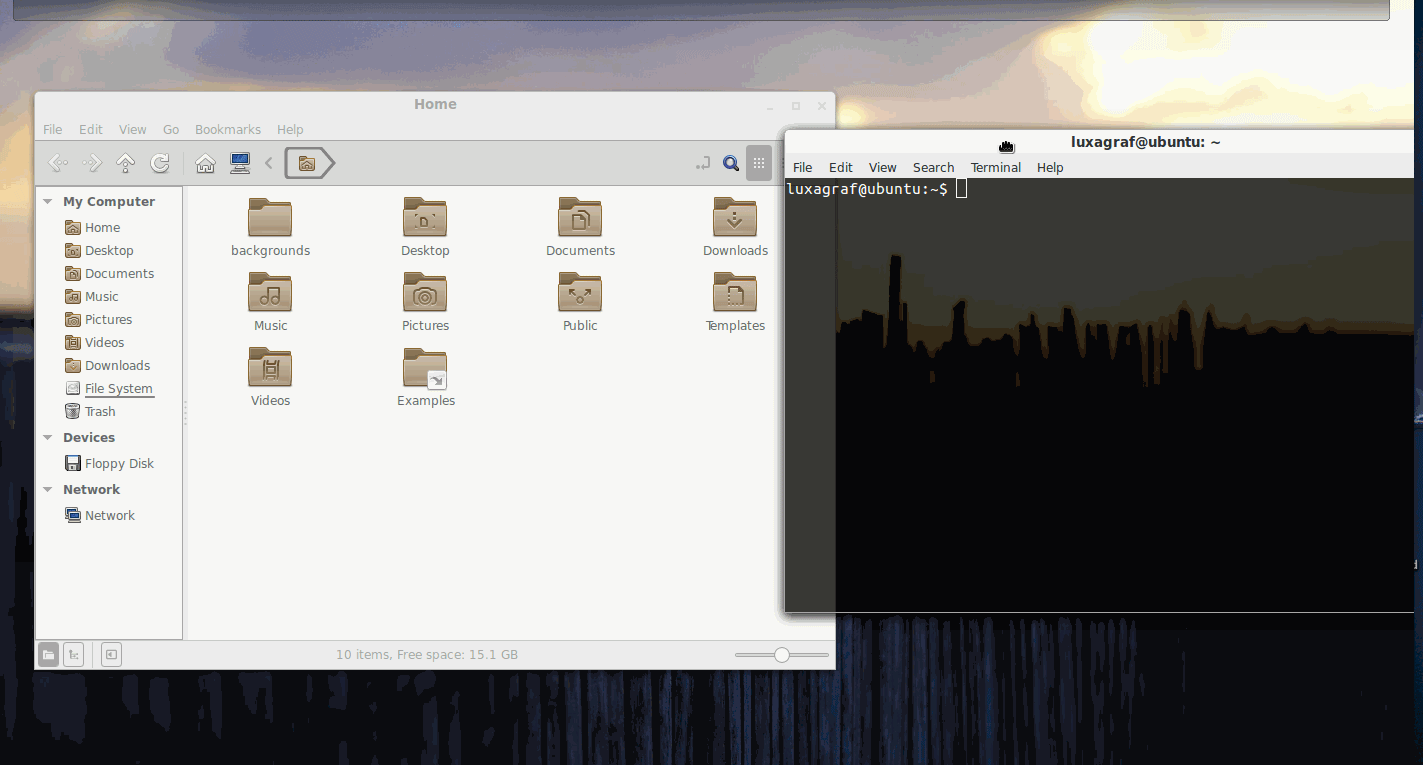
Task: Show tree view sidebar via status bar button
Action: 74,655
